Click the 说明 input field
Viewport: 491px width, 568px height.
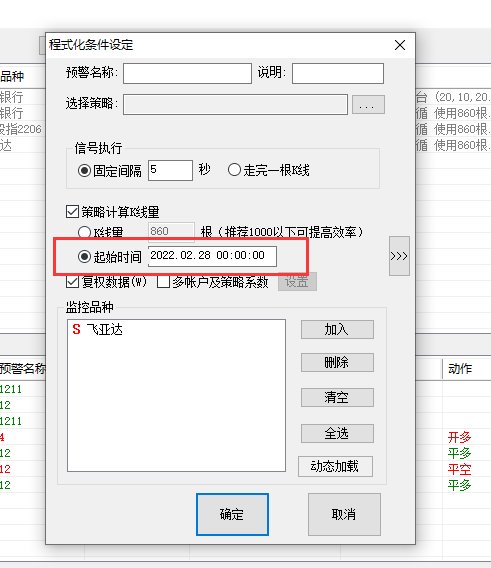tap(338, 74)
